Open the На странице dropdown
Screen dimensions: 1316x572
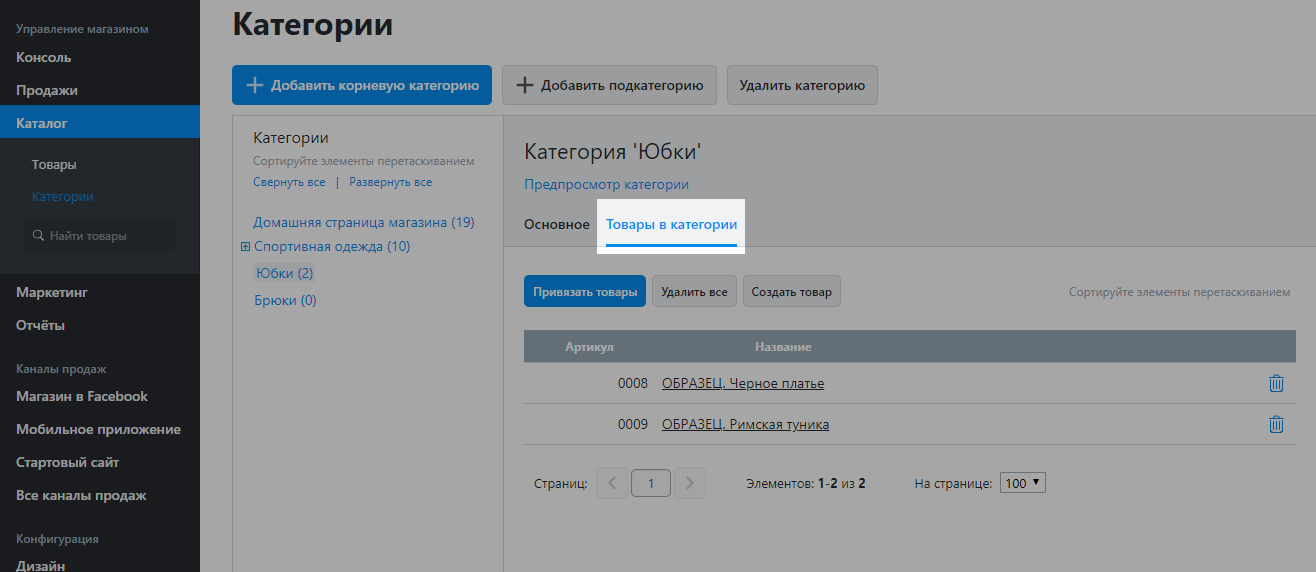click(1022, 483)
